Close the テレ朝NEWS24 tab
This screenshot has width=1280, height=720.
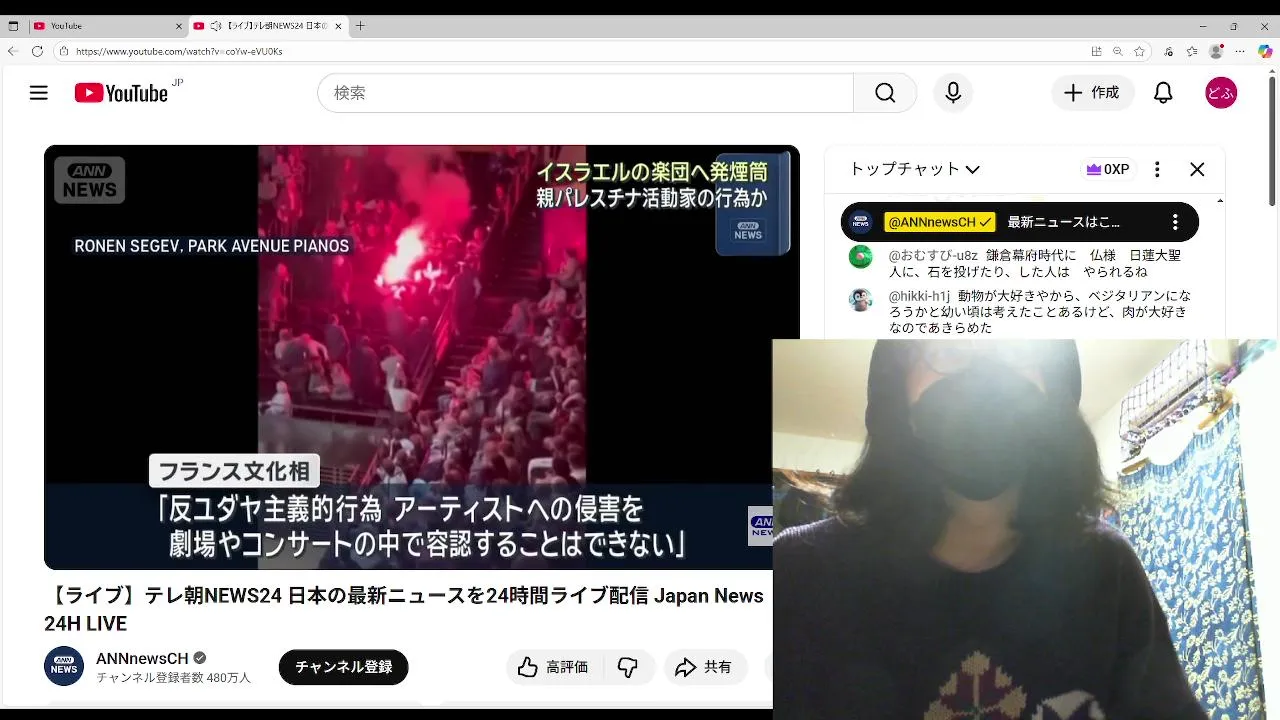tap(338, 26)
